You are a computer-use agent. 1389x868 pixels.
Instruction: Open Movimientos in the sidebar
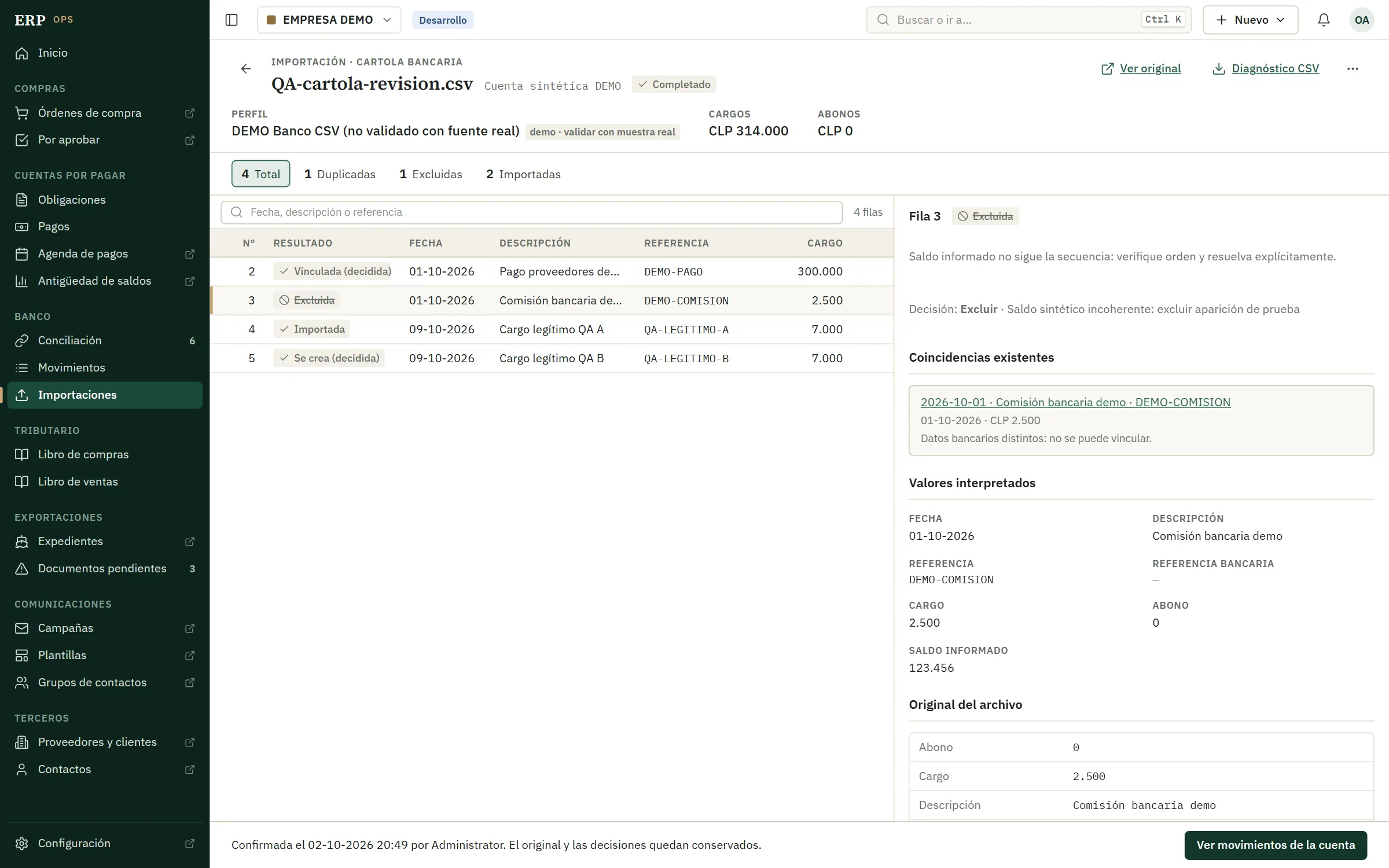click(x=105, y=367)
